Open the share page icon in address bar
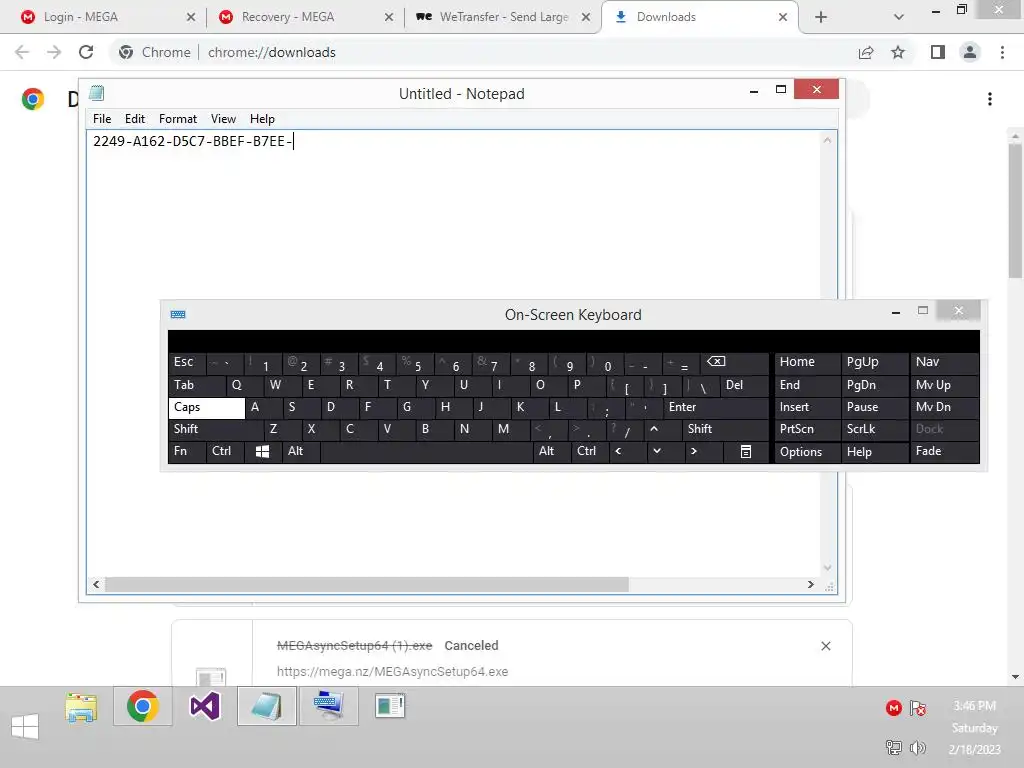Image resolution: width=1024 pixels, height=768 pixels. click(866, 52)
